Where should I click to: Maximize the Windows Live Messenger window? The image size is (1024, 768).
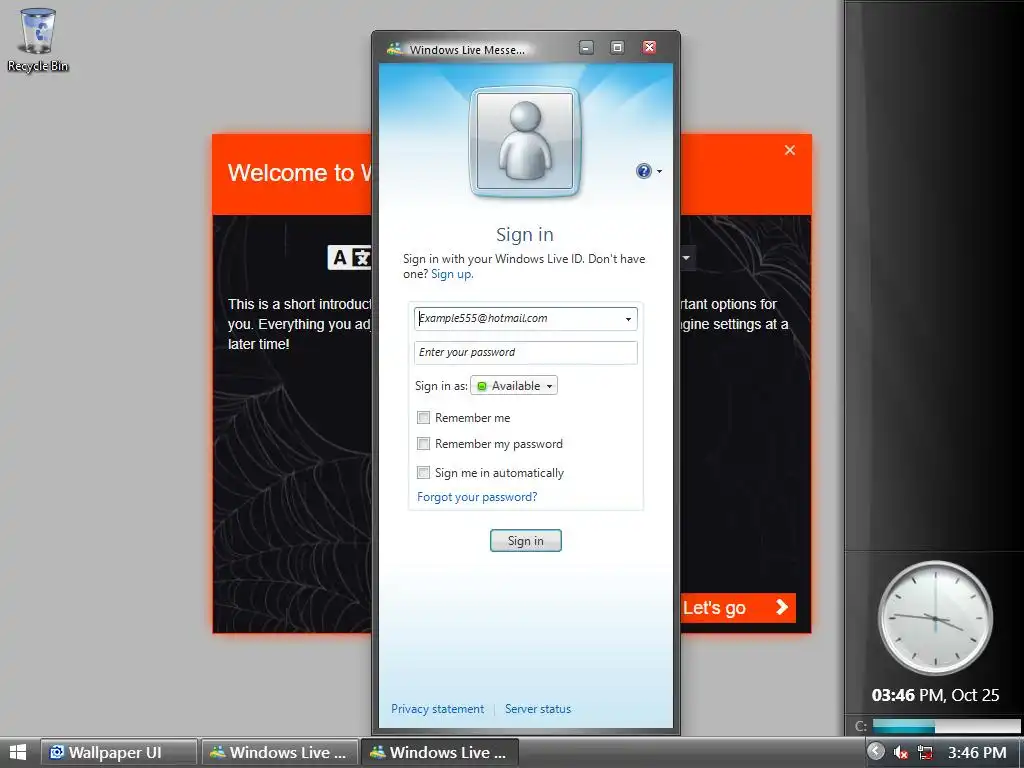(617, 47)
